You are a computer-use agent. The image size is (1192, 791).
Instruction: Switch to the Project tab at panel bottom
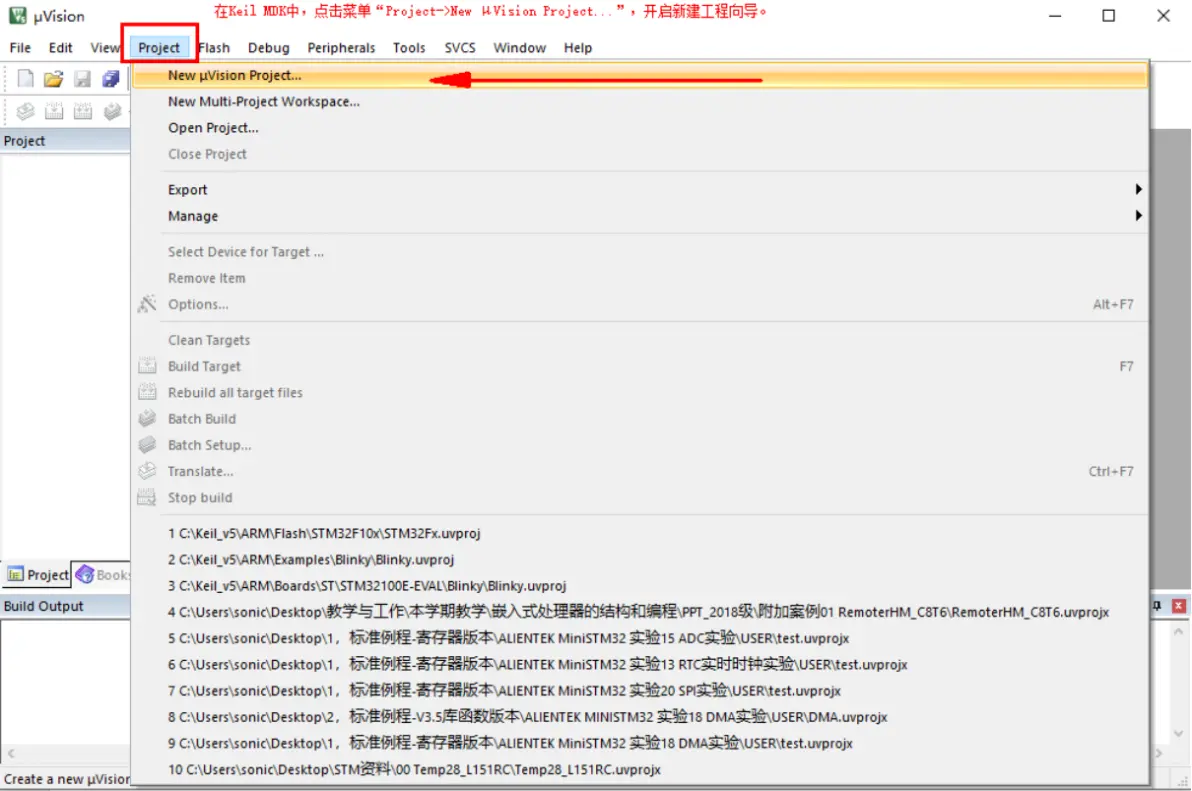(x=37, y=574)
